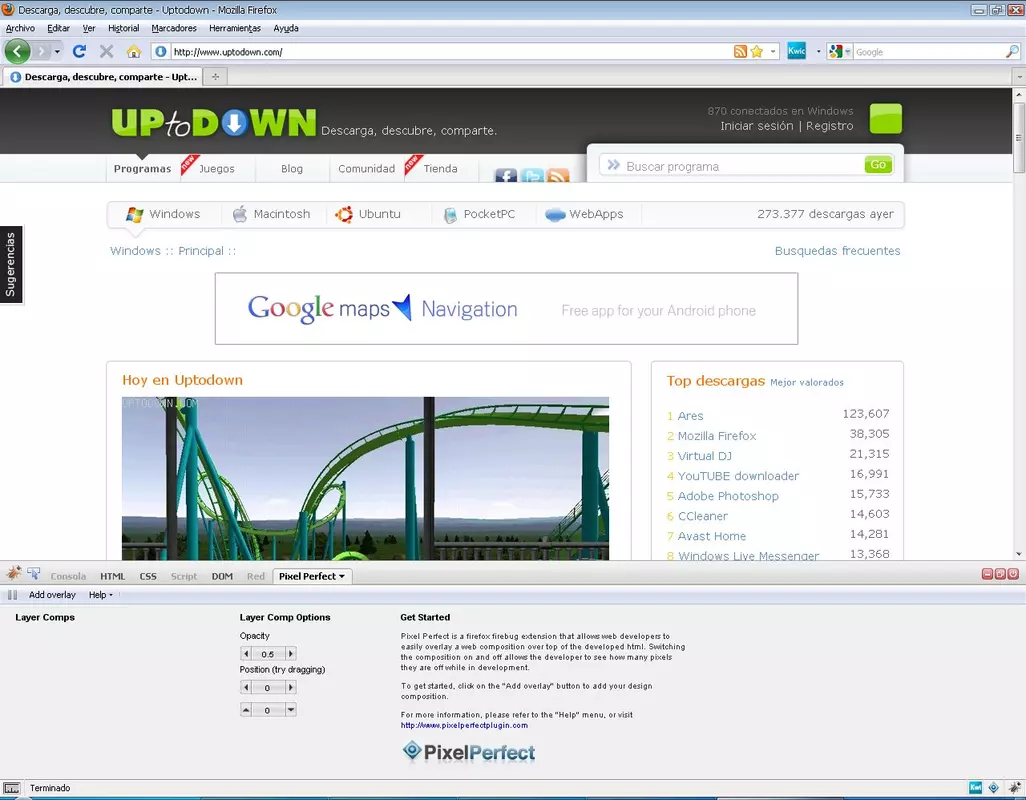This screenshot has width=1026, height=800.
Task: Open Mozilla Firefox in Top descargas
Action: tap(716, 436)
